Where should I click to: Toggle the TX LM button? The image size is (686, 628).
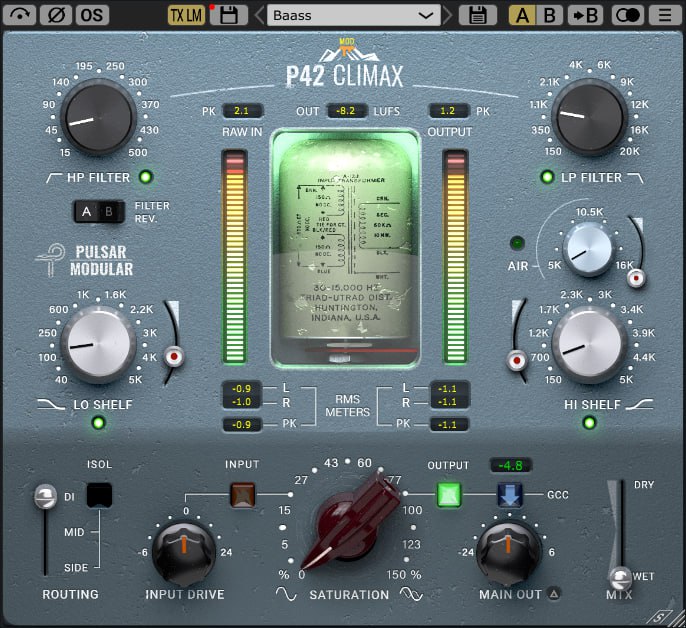(x=186, y=16)
